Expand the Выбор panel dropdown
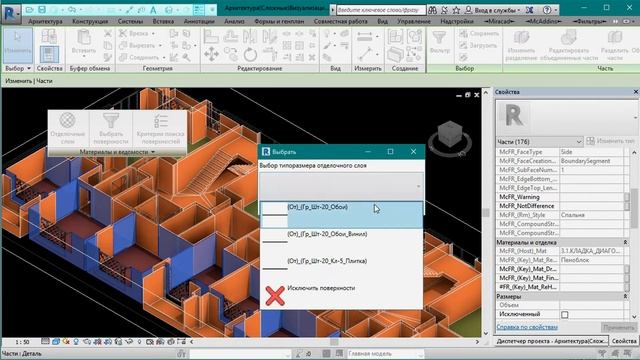 (18, 69)
